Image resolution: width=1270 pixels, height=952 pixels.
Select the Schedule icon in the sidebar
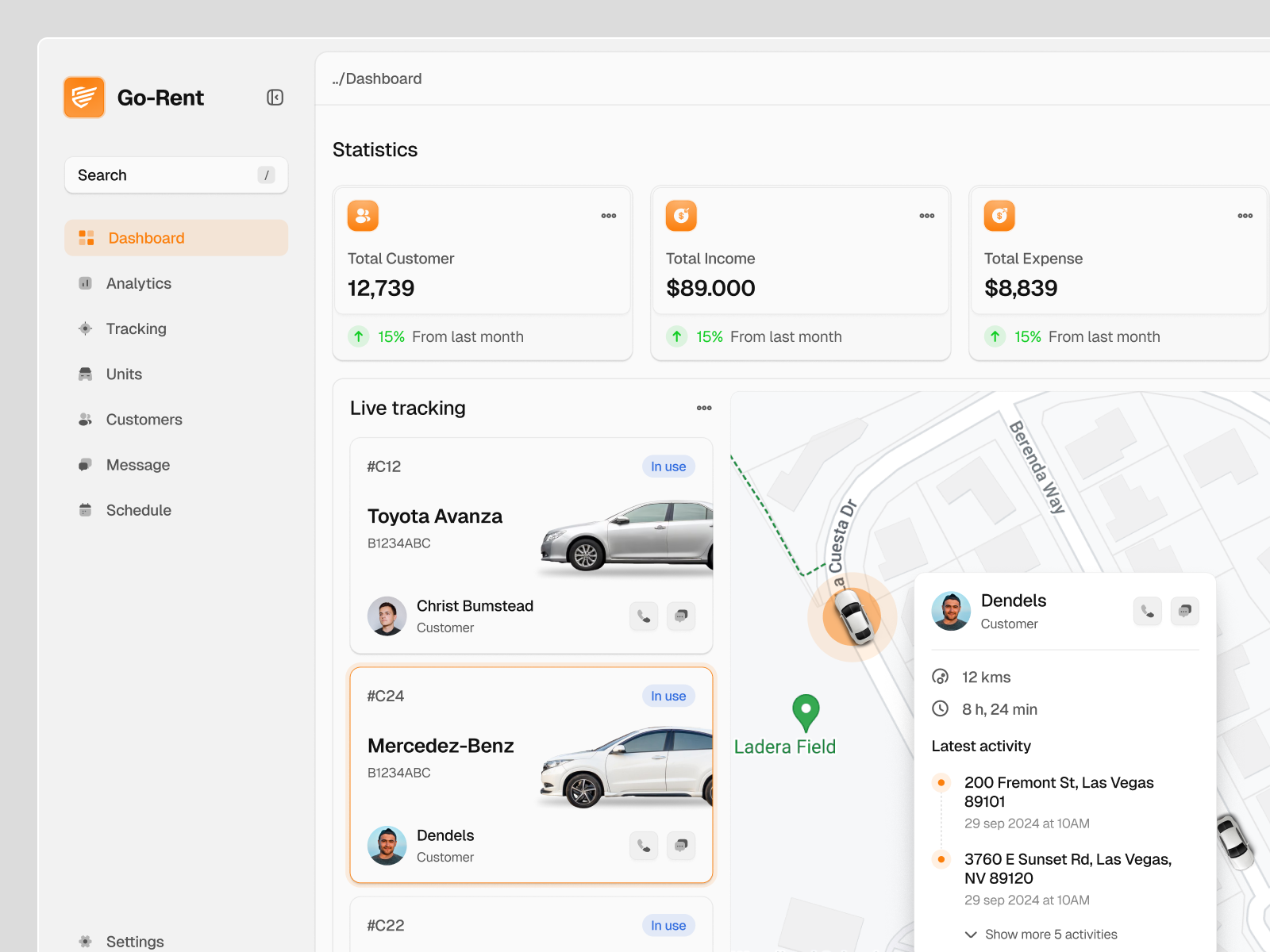85,510
